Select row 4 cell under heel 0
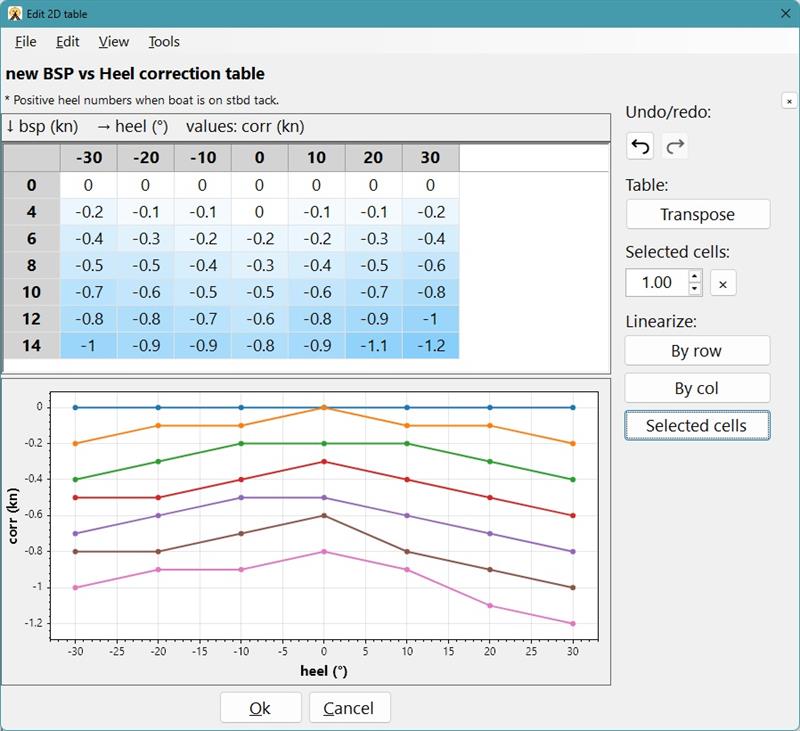The height and width of the screenshot is (731, 800). 260,212
